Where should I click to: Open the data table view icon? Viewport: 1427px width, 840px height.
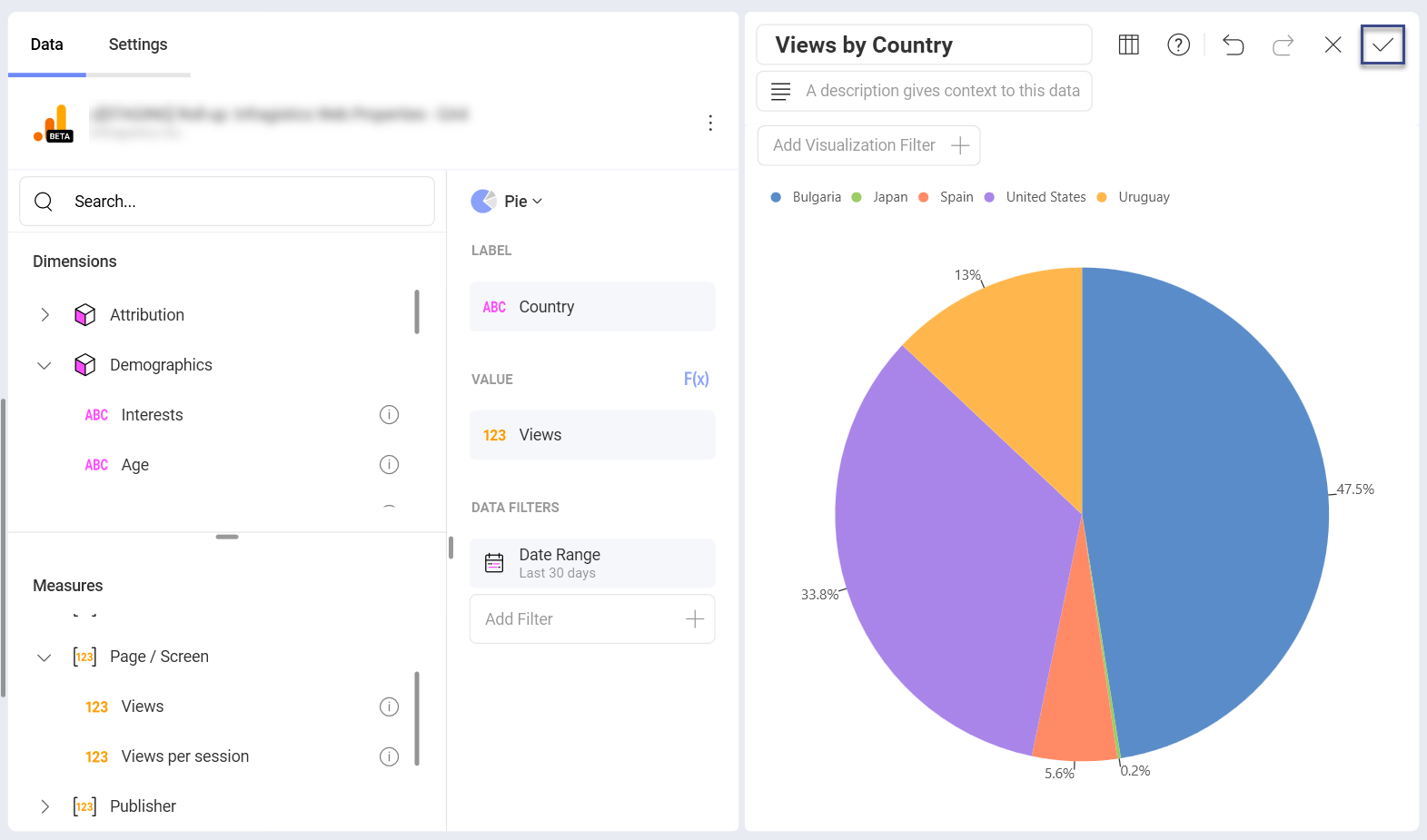pyautogui.click(x=1128, y=44)
